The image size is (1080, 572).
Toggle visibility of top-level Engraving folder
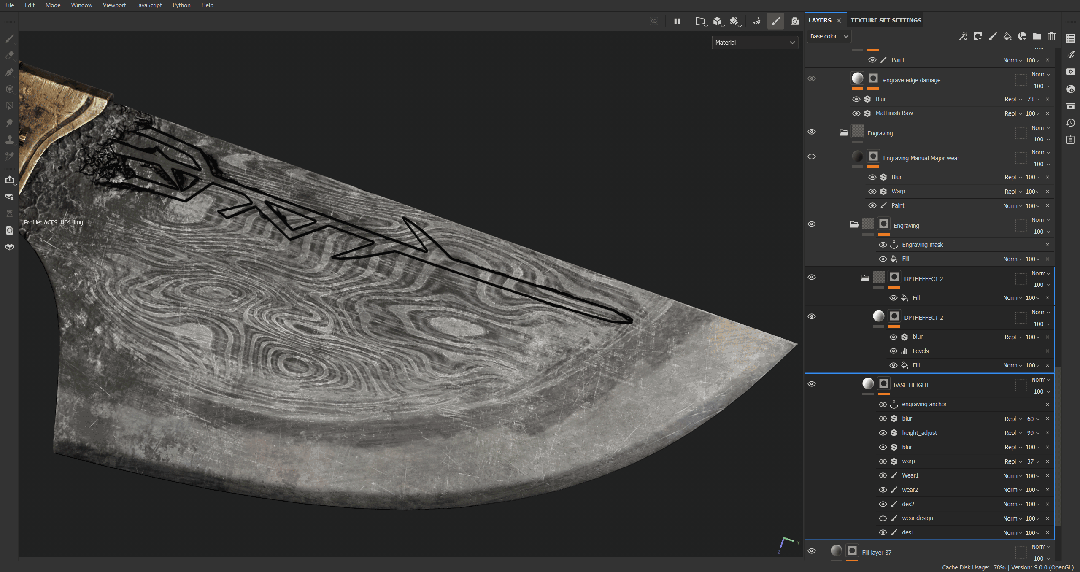pyautogui.click(x=811, y=132)
